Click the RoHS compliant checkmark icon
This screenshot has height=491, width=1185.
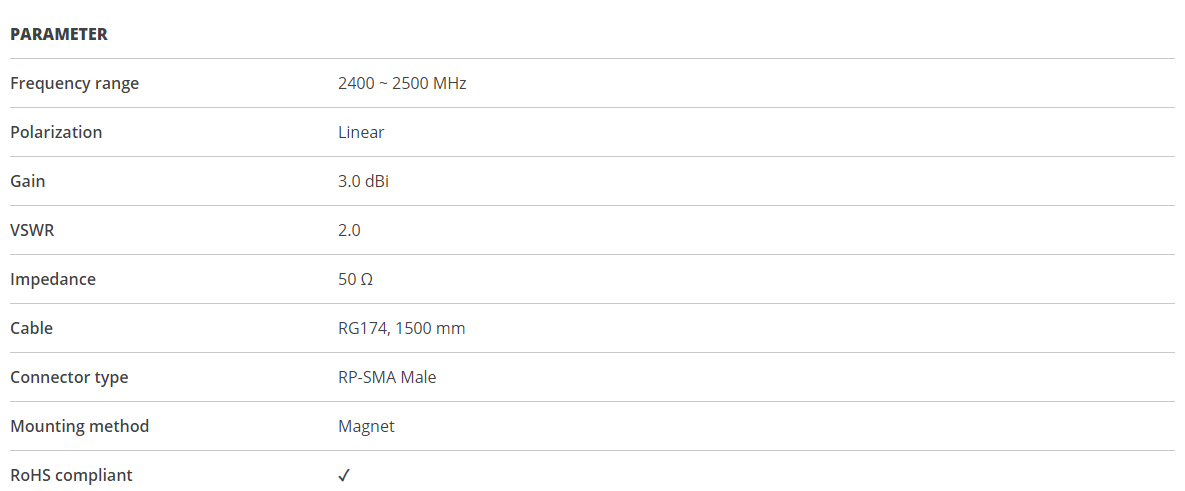point(345,475)
